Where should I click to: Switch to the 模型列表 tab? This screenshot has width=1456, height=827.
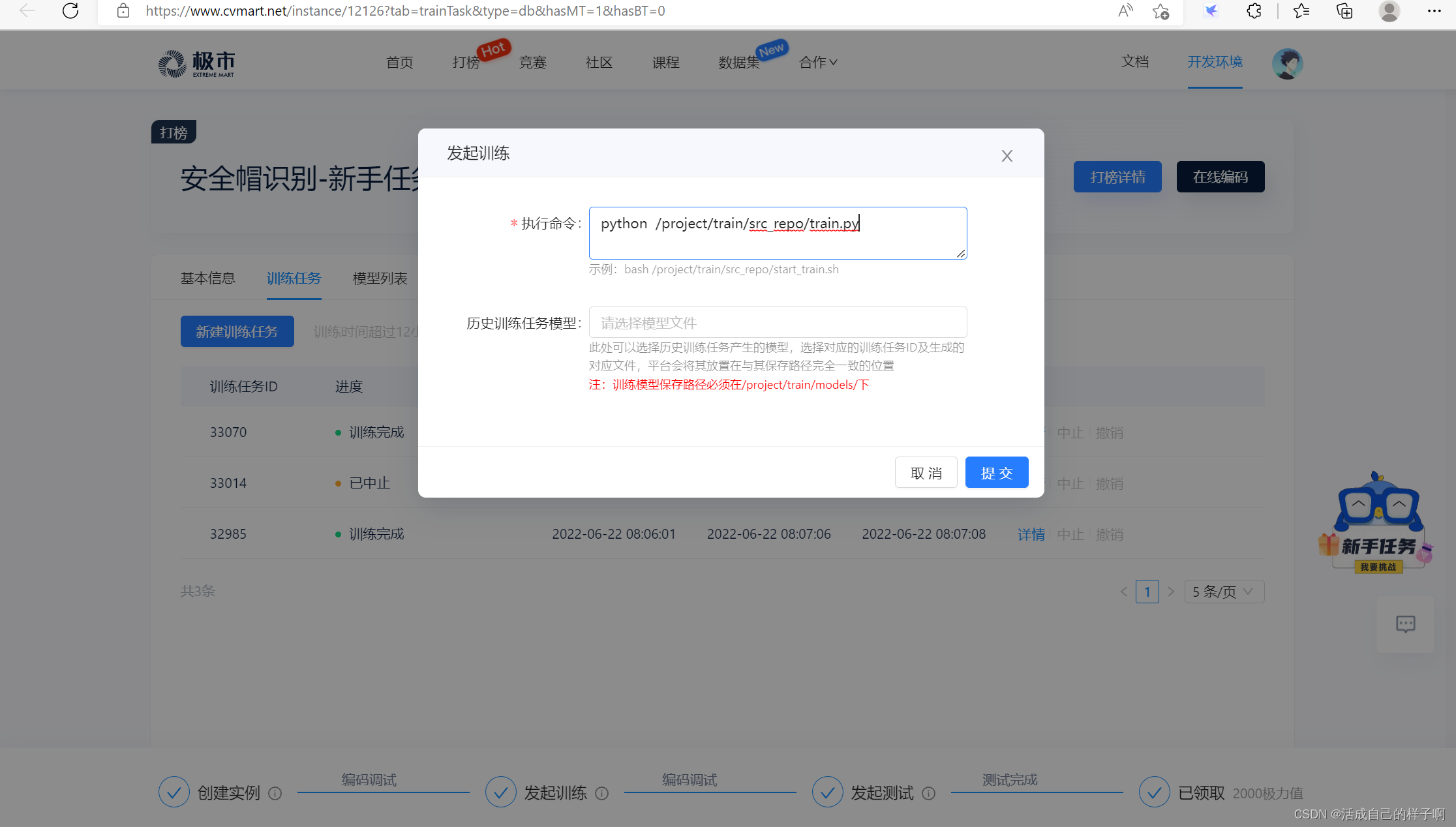[x=380, y=278]
